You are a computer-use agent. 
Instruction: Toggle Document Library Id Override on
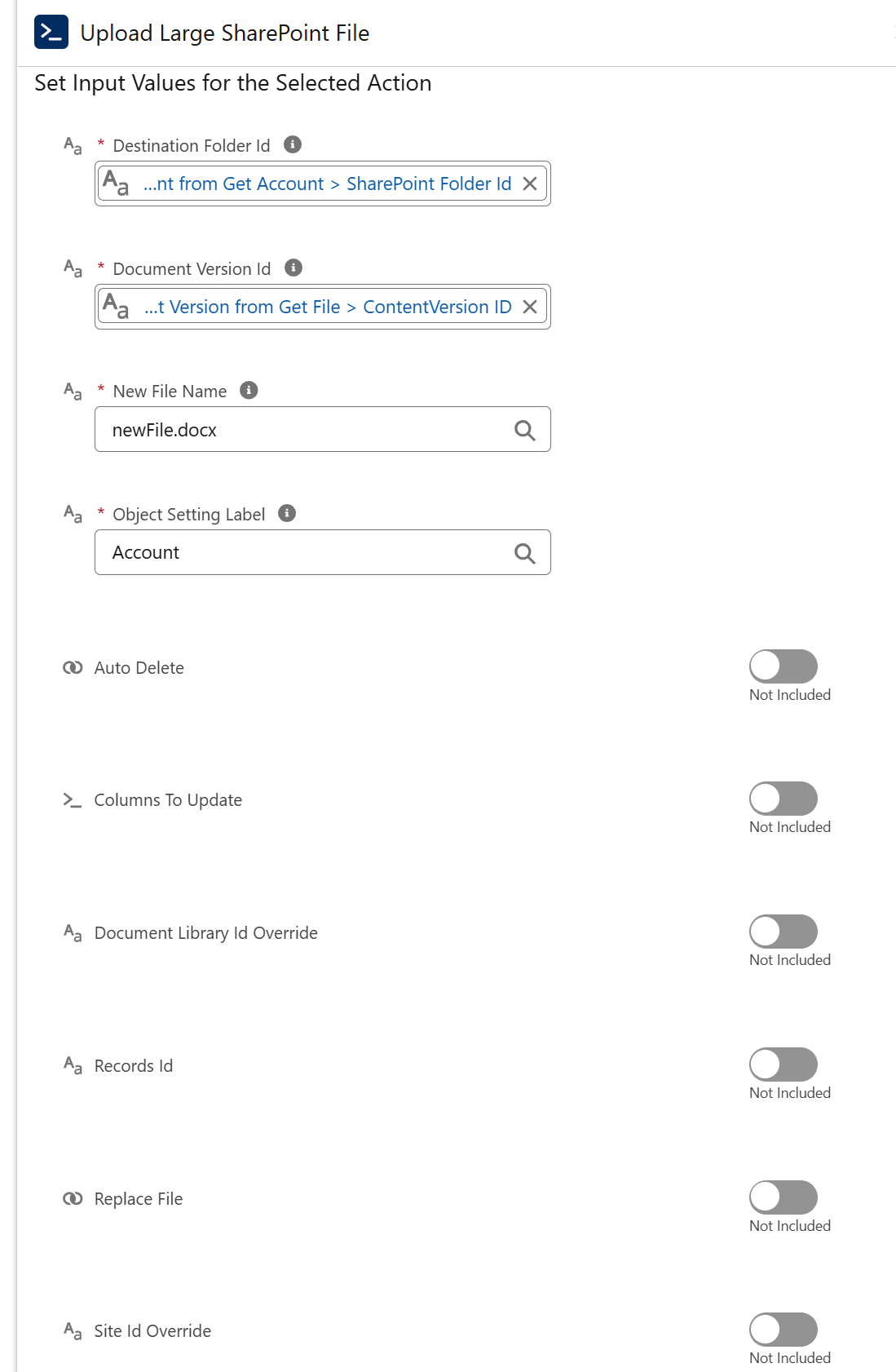[783, 932]
